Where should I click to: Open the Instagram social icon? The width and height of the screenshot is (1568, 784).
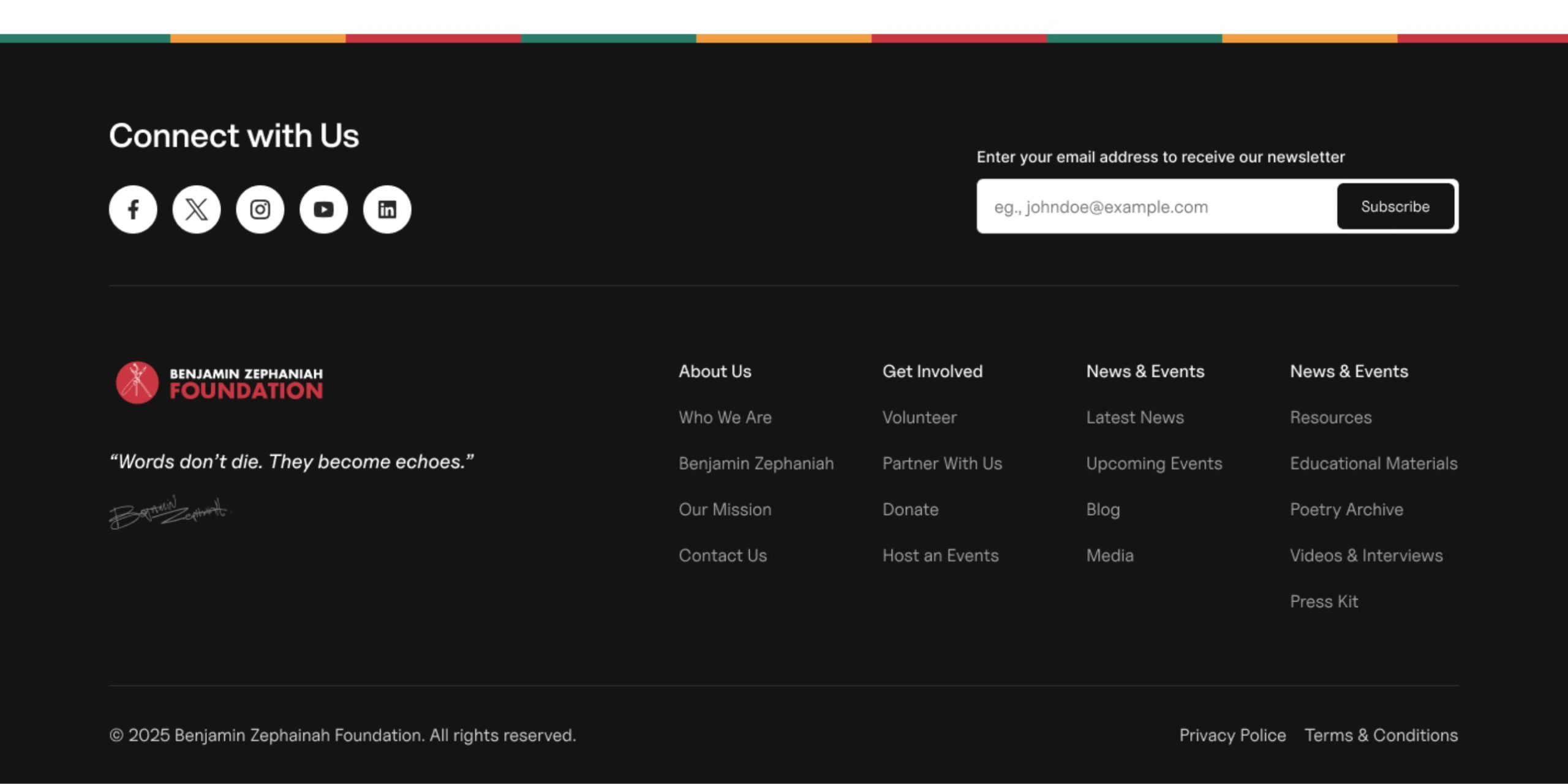tap(260, 209)
